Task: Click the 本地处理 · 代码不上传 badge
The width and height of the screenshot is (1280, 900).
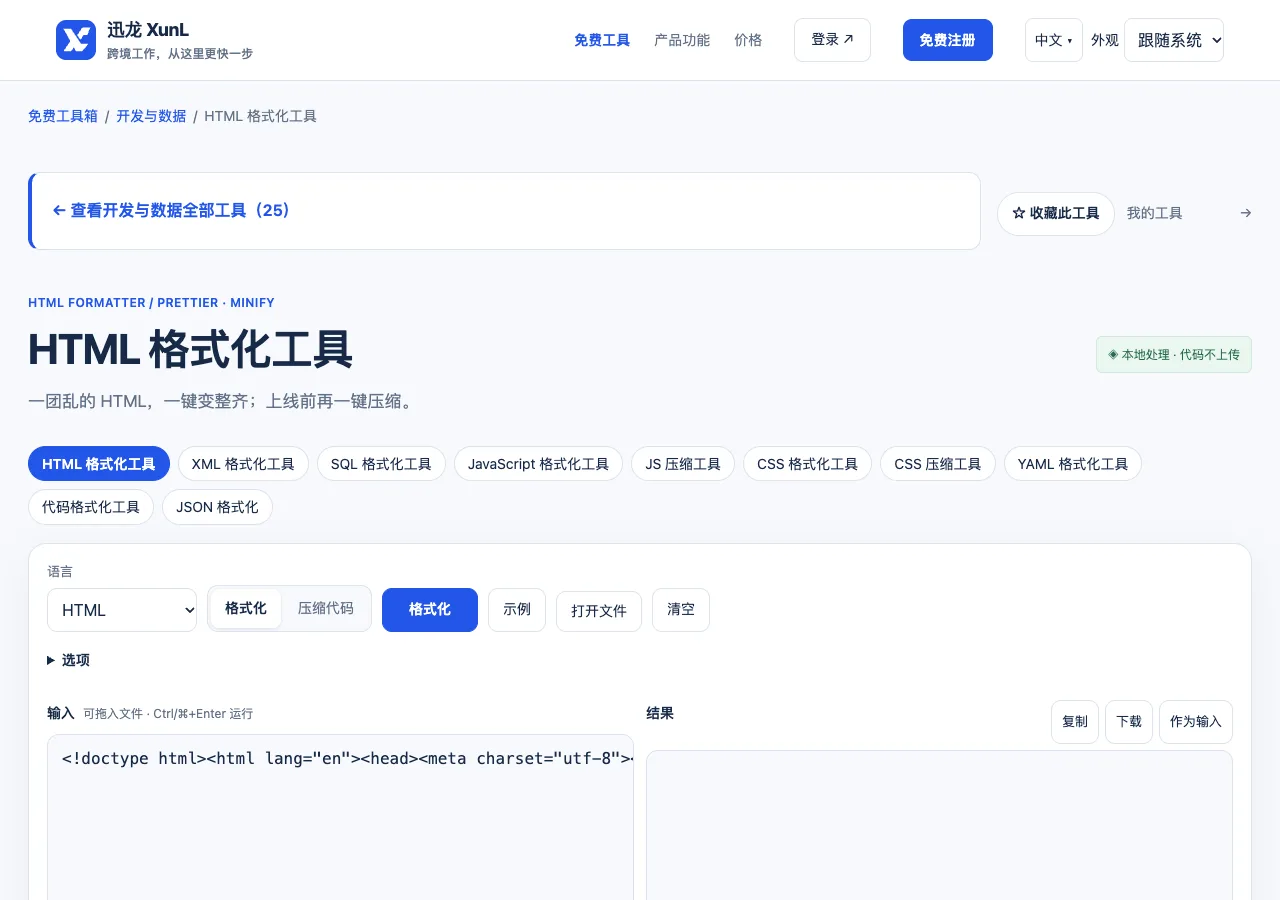Action: tap(1174, 355)
